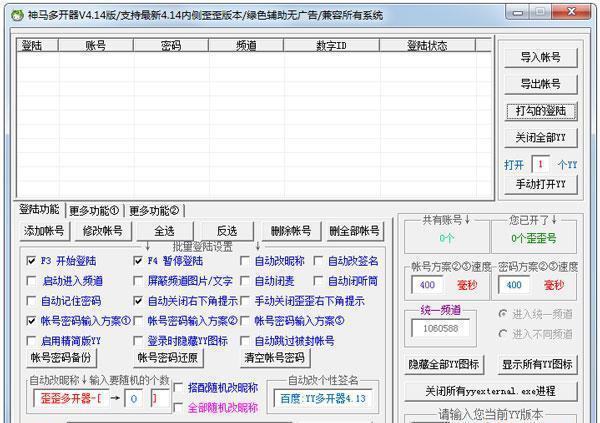
Task: Enable 自动进入频道 checkbox
Action: tap(31, 281)
